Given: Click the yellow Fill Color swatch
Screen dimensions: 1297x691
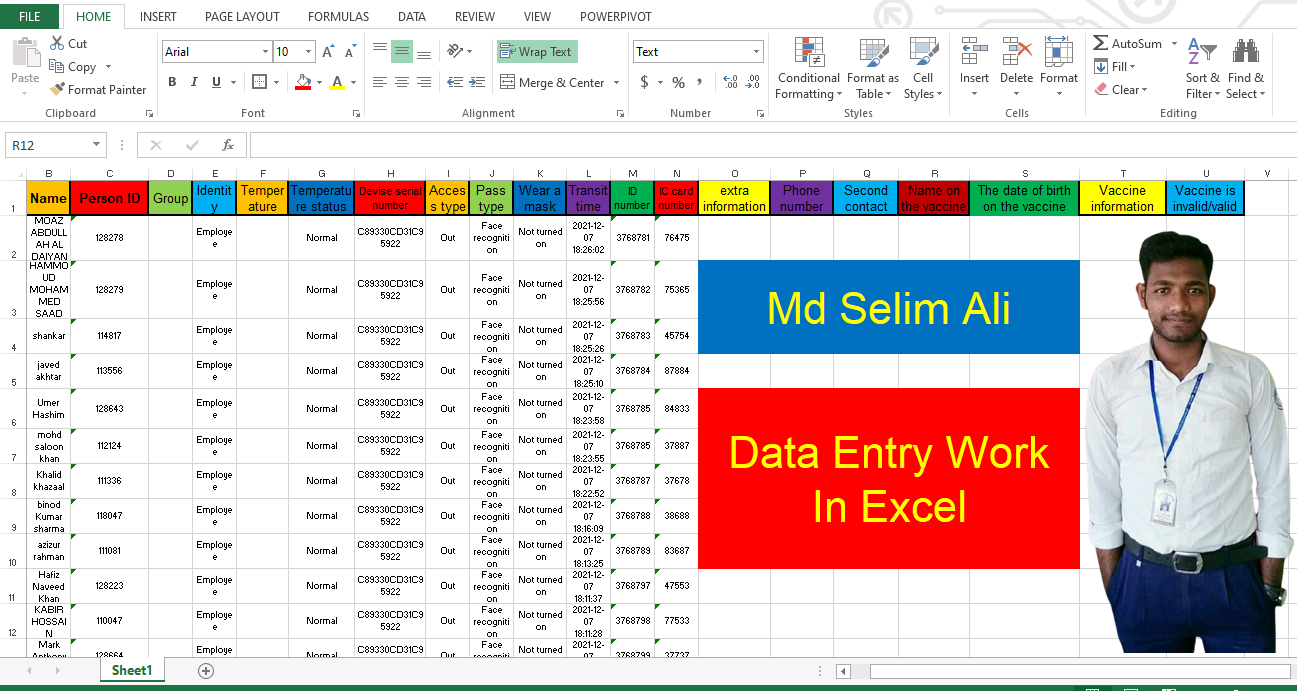Looking at the screenshot, I should pos(304,82).
